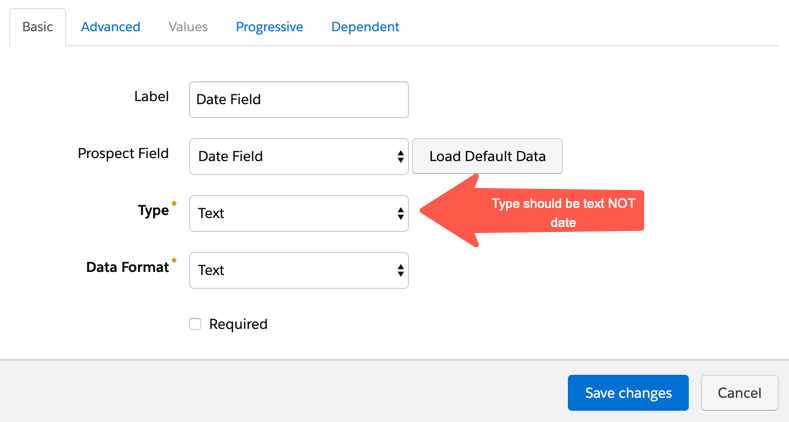Click the Data Format select arrows icon
Screen dimensions: 789x422
coord(400,270)
